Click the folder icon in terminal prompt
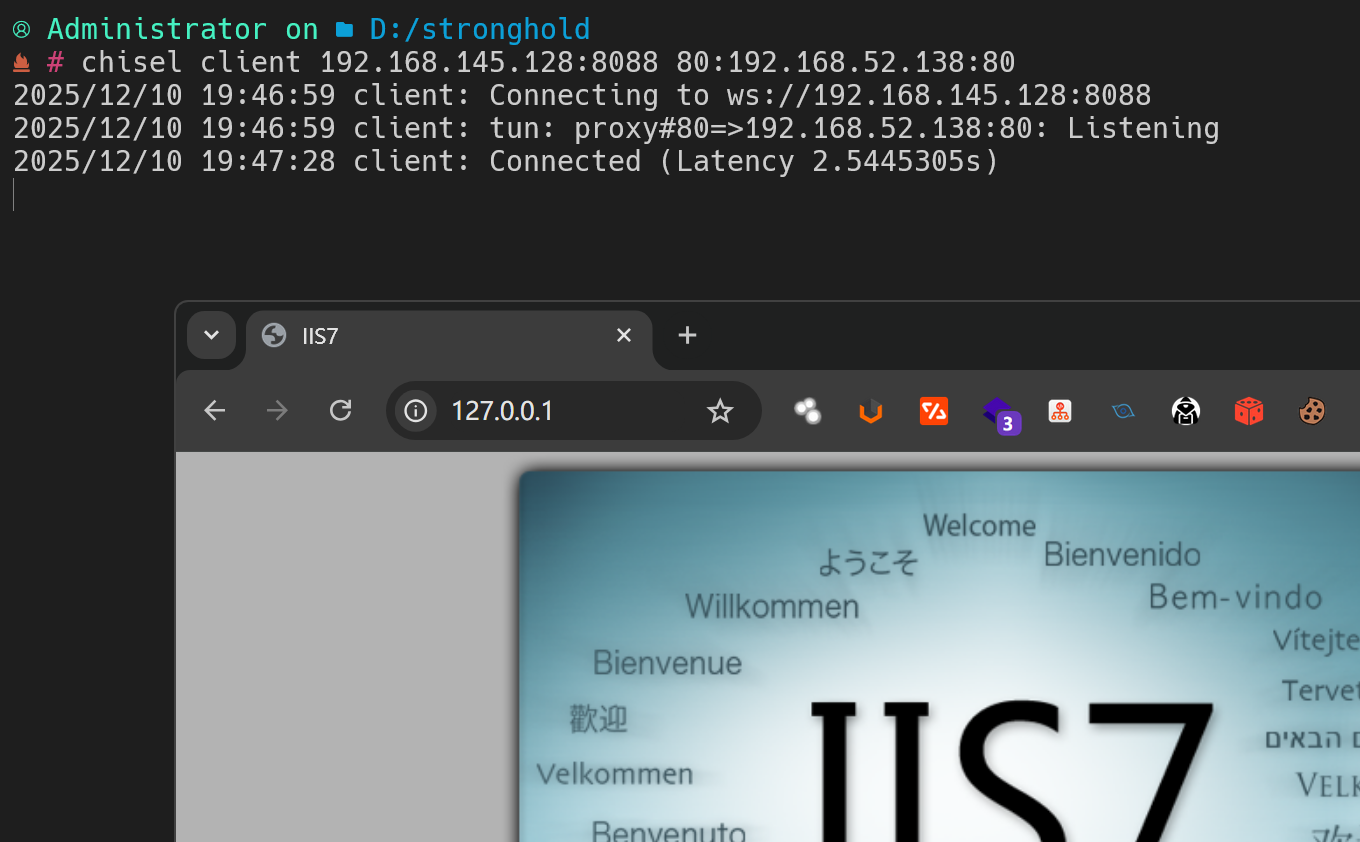This screenshot has width=1360, height=842. pyautogui.click(x=345, y=29)
